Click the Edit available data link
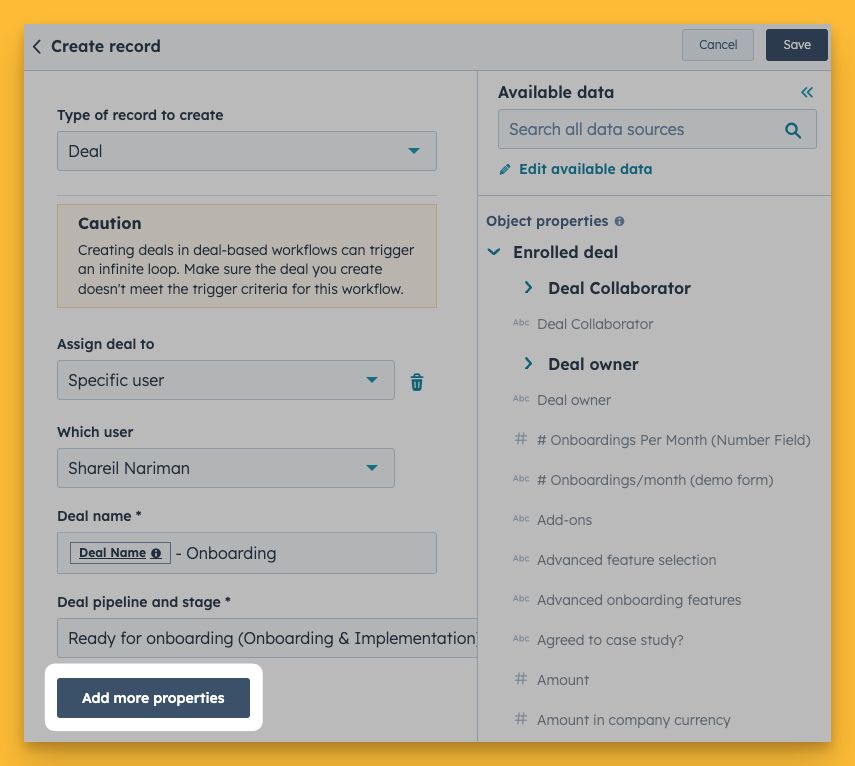The height and width of the screenshot is (766, 855). [x=585, y=170]
